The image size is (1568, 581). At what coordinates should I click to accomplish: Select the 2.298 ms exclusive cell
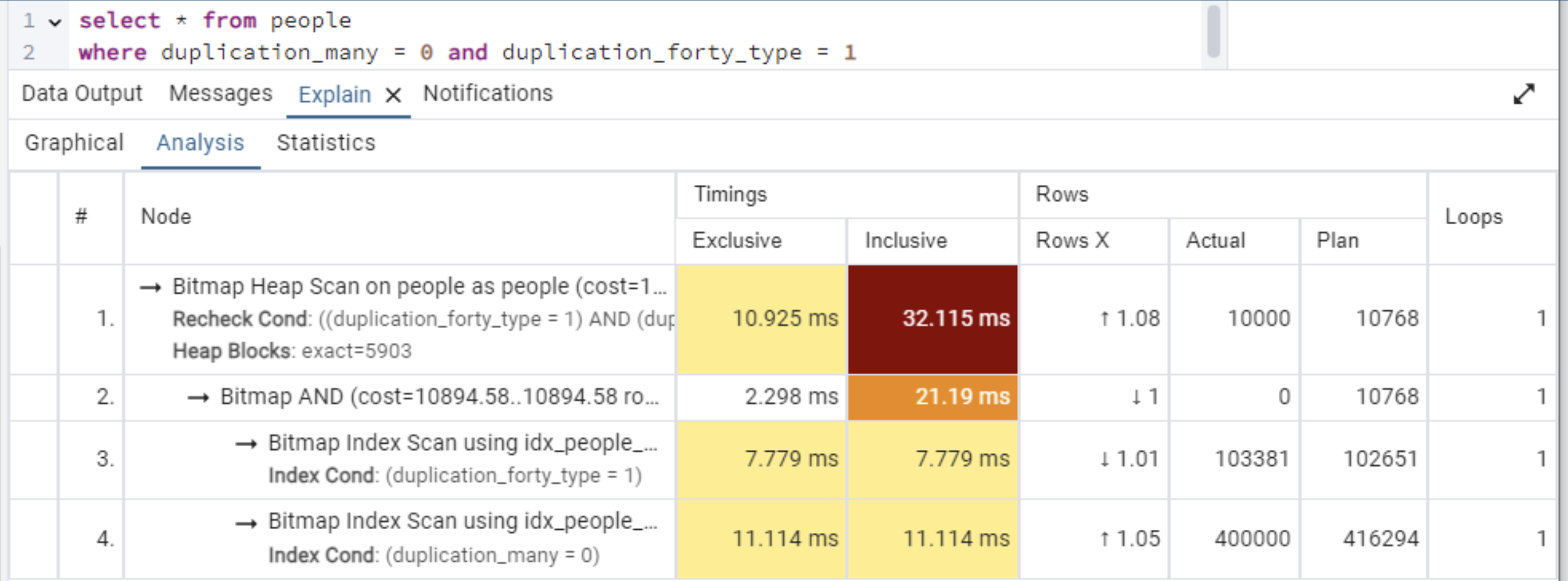[761, 397]
